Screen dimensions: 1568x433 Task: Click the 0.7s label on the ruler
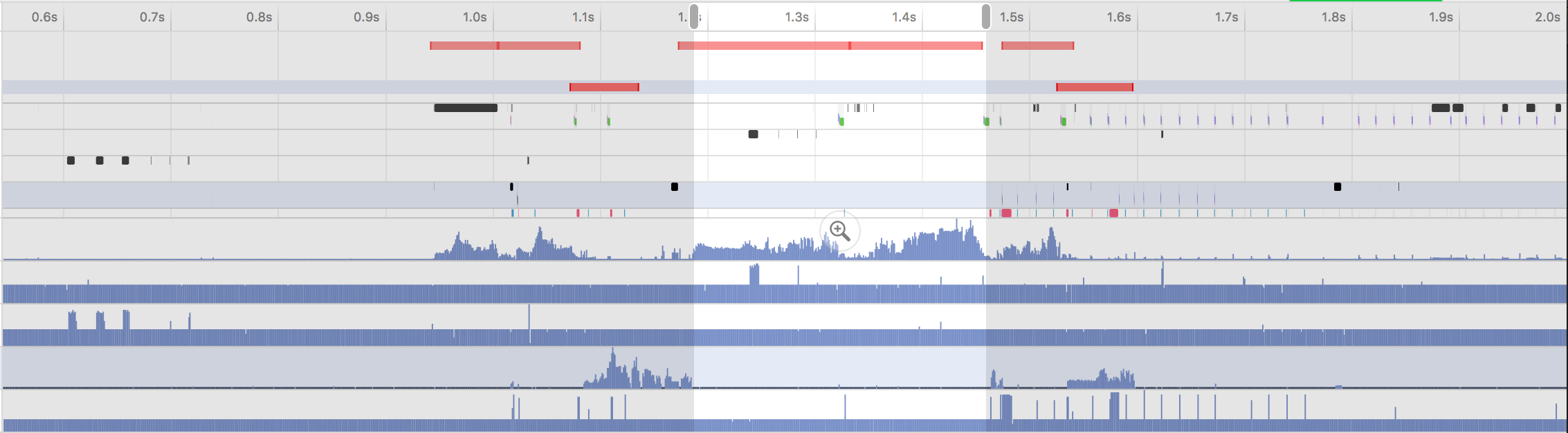pos(152,17)
